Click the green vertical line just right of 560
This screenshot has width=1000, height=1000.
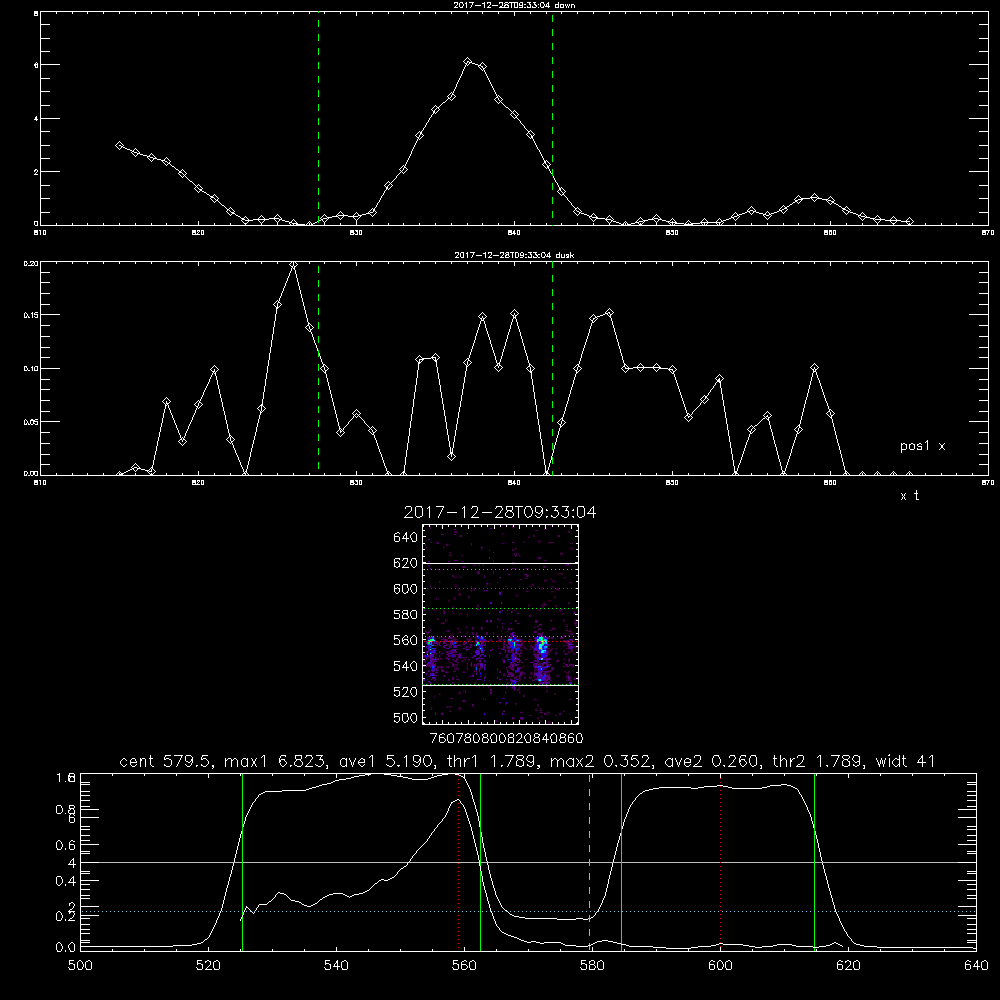pyautogui.click(x=480, y=861)
